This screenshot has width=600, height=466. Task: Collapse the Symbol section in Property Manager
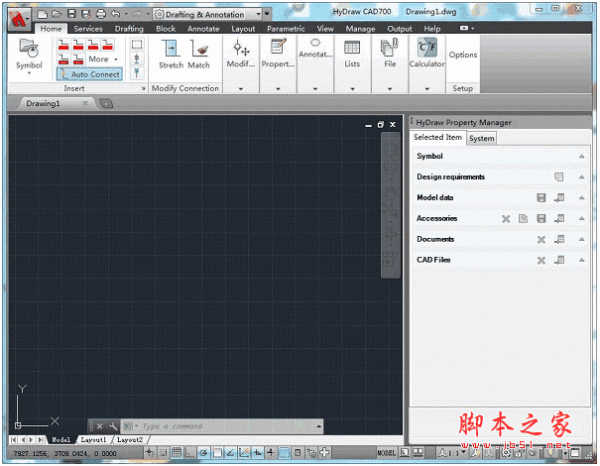(581, 157)
